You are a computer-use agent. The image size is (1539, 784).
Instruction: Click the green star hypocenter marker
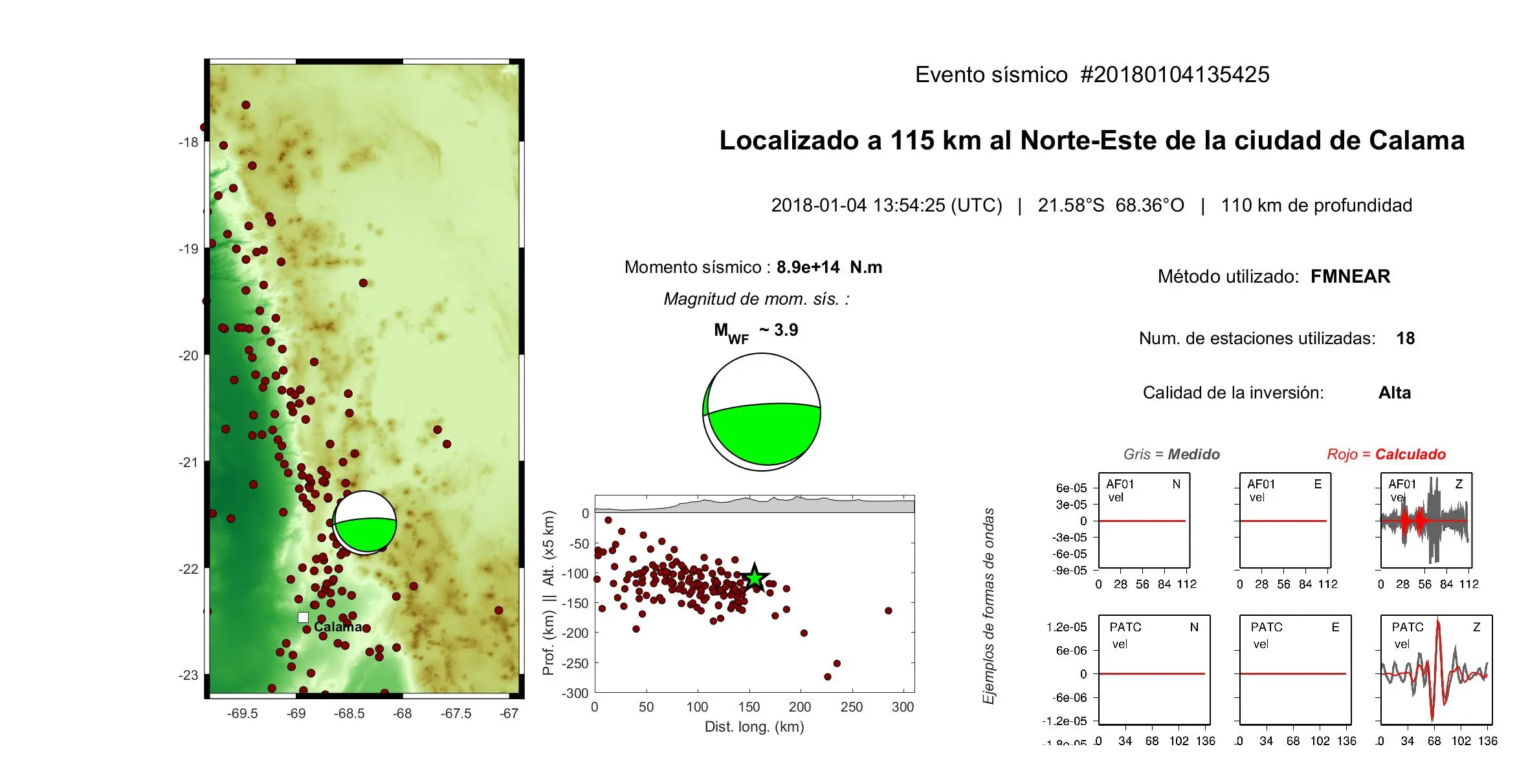click(x=755, y=578)
